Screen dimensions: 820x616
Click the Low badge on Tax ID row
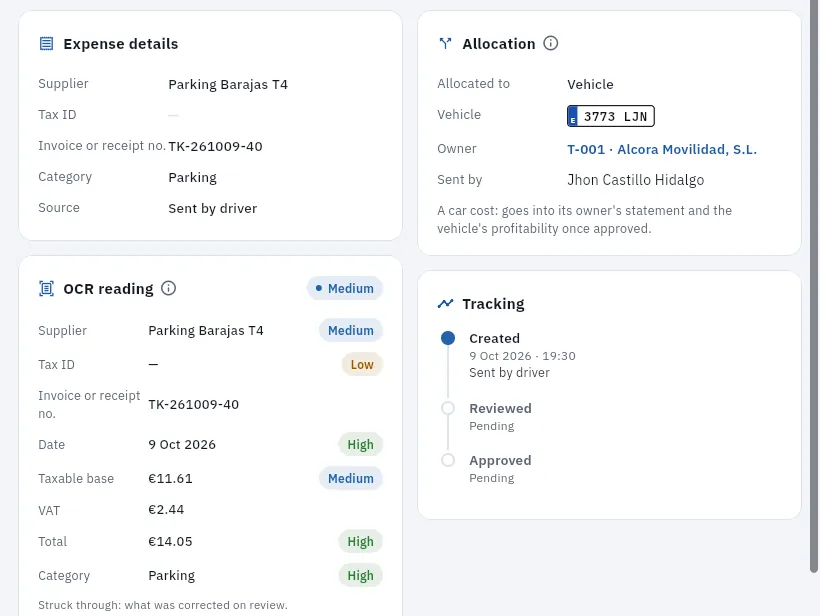(x=362, y=364)
